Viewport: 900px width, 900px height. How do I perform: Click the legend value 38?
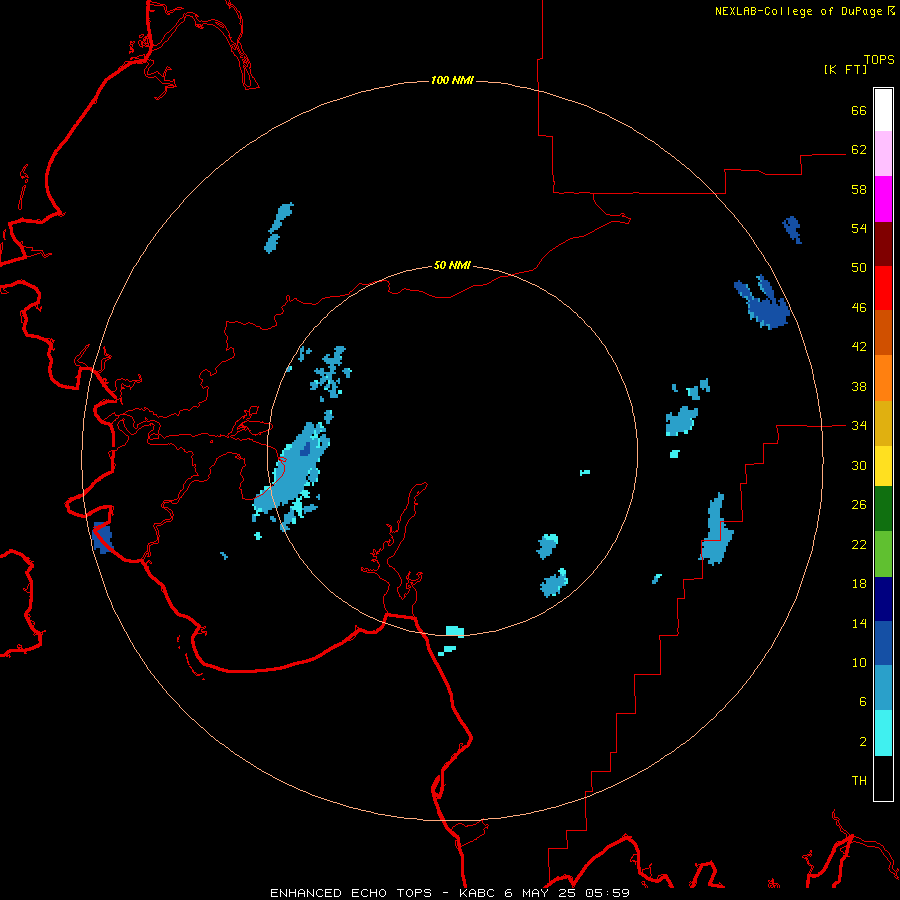859,387
